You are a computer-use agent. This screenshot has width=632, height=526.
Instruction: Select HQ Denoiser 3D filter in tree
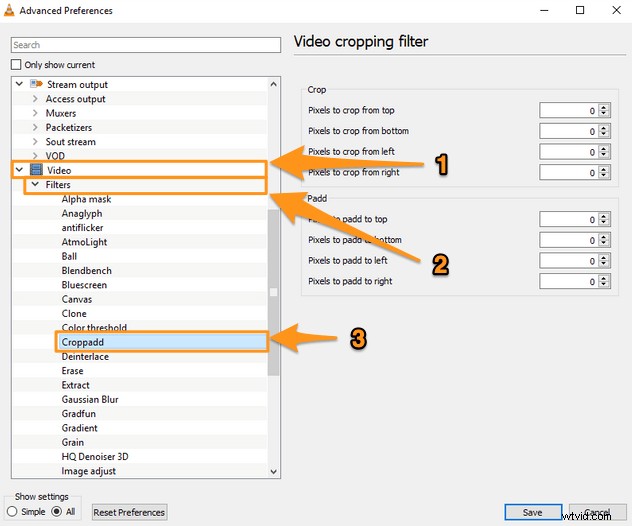tap(95, 457)
